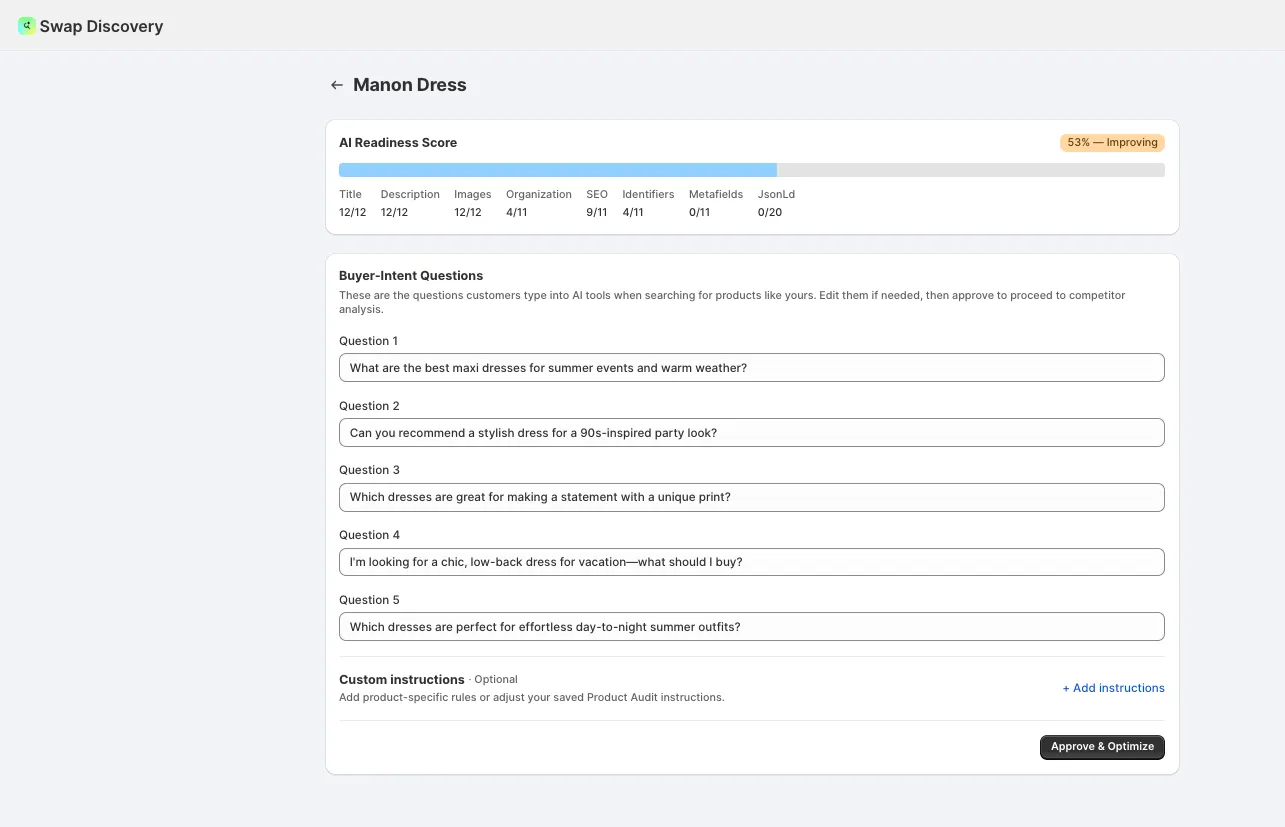Click the AI Readiness Score heading
The image size is (1285, 827).
398,143
